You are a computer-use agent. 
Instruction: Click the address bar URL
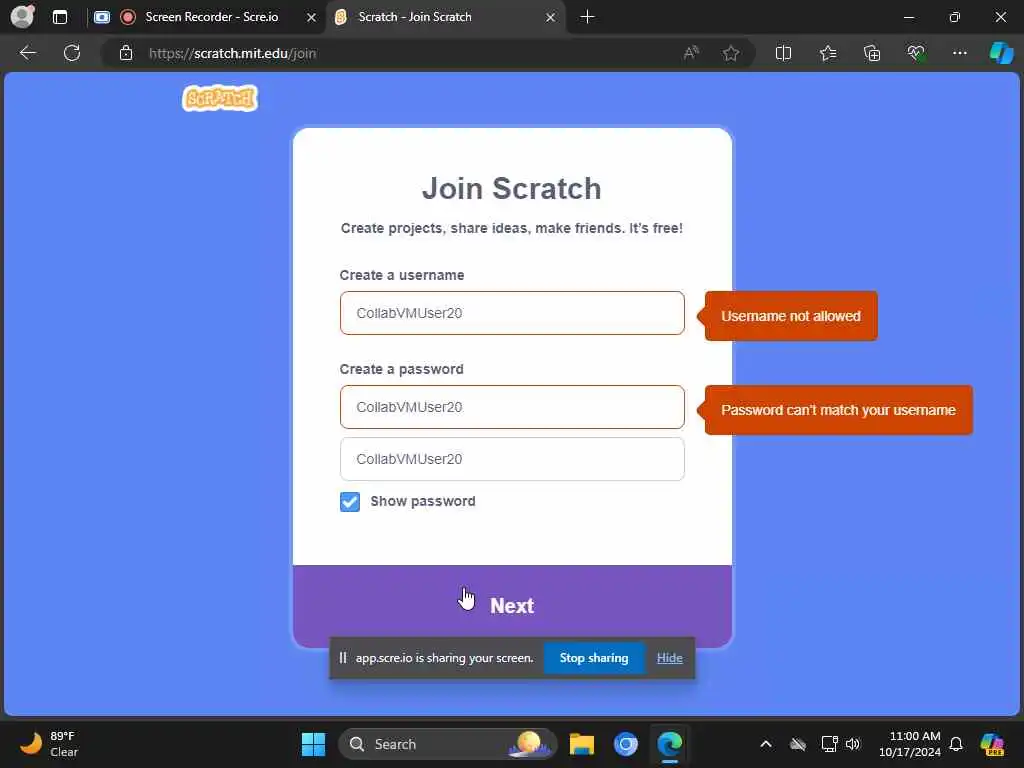coord(232,54)
